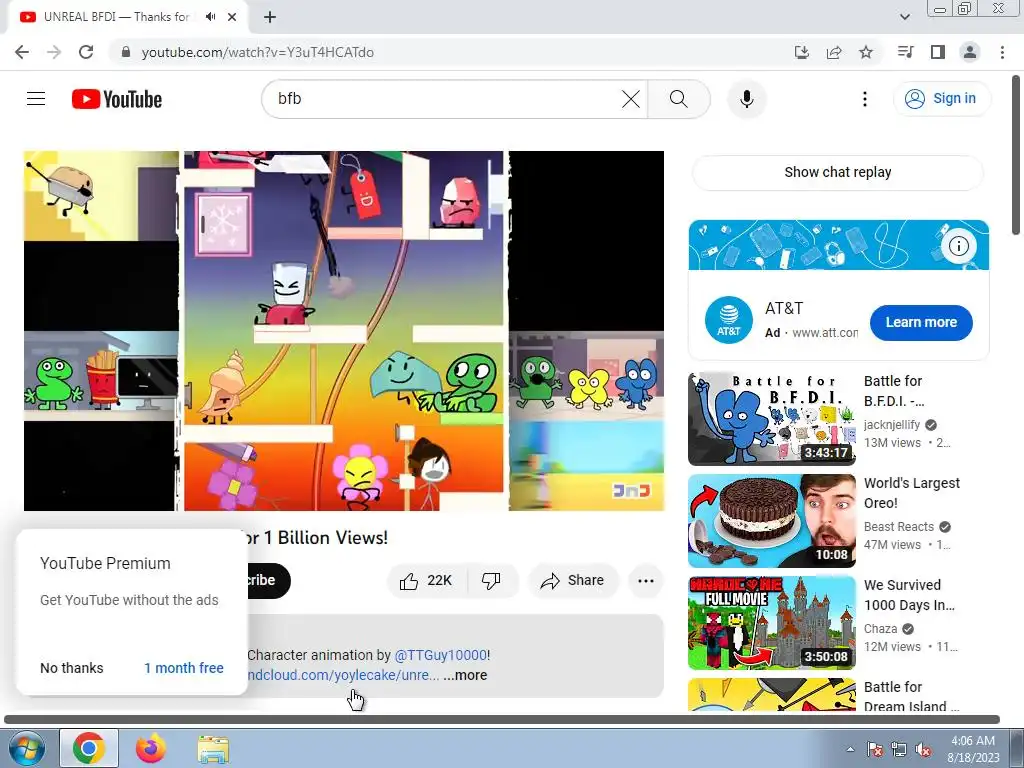
Task: Close the UNREAL BFDI tab
Action: click(232, 17)
